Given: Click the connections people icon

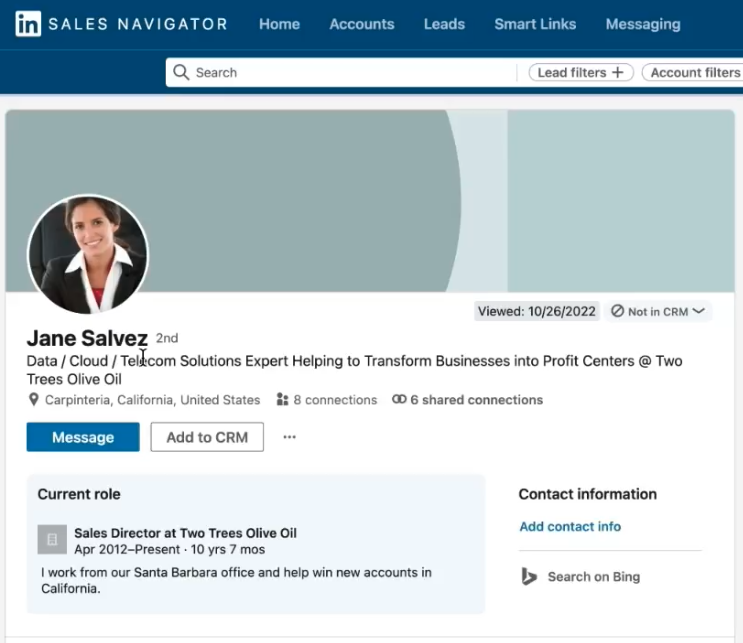Looking at the screenshot, I should point(283,400).
